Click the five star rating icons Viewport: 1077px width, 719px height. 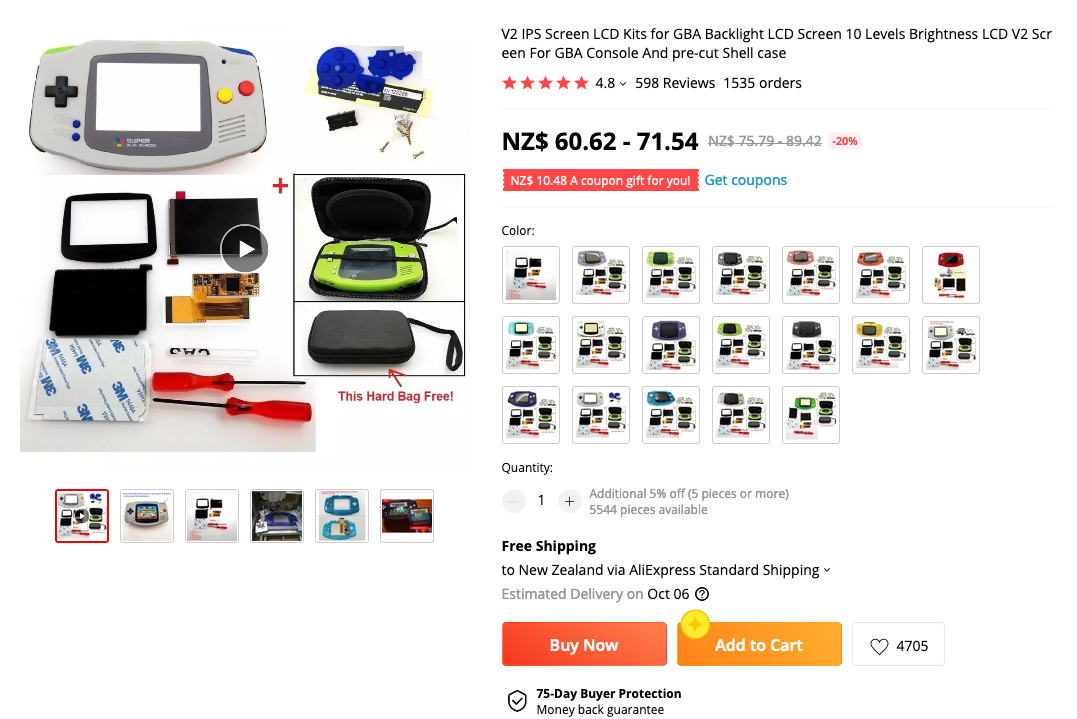pos(545,83)
